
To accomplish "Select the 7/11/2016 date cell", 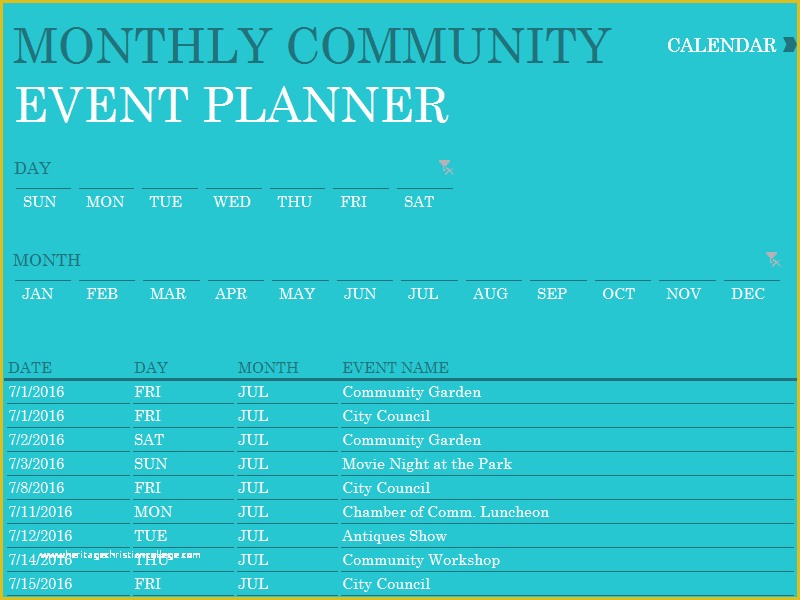I will tap(69, 512).
